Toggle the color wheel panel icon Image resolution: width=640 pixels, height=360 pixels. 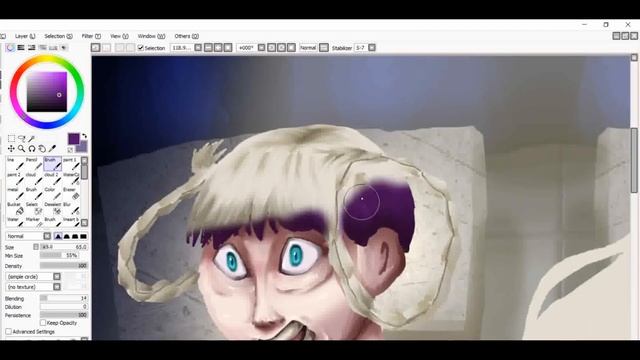point(10,48)
